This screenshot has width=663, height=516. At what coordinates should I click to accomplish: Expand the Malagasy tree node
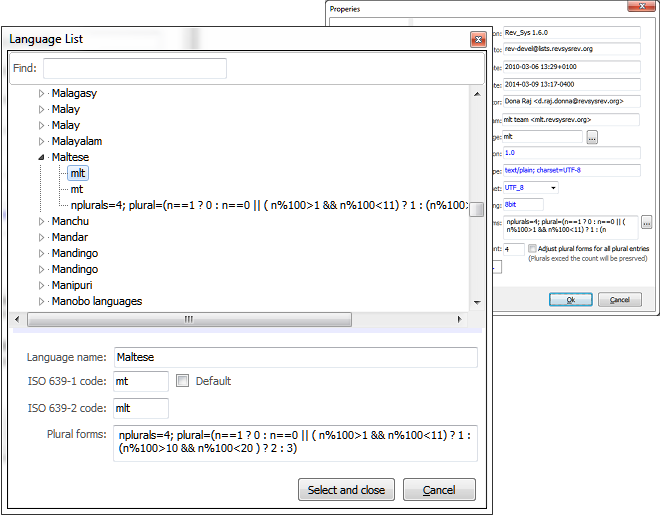click(x=41, y=93)
